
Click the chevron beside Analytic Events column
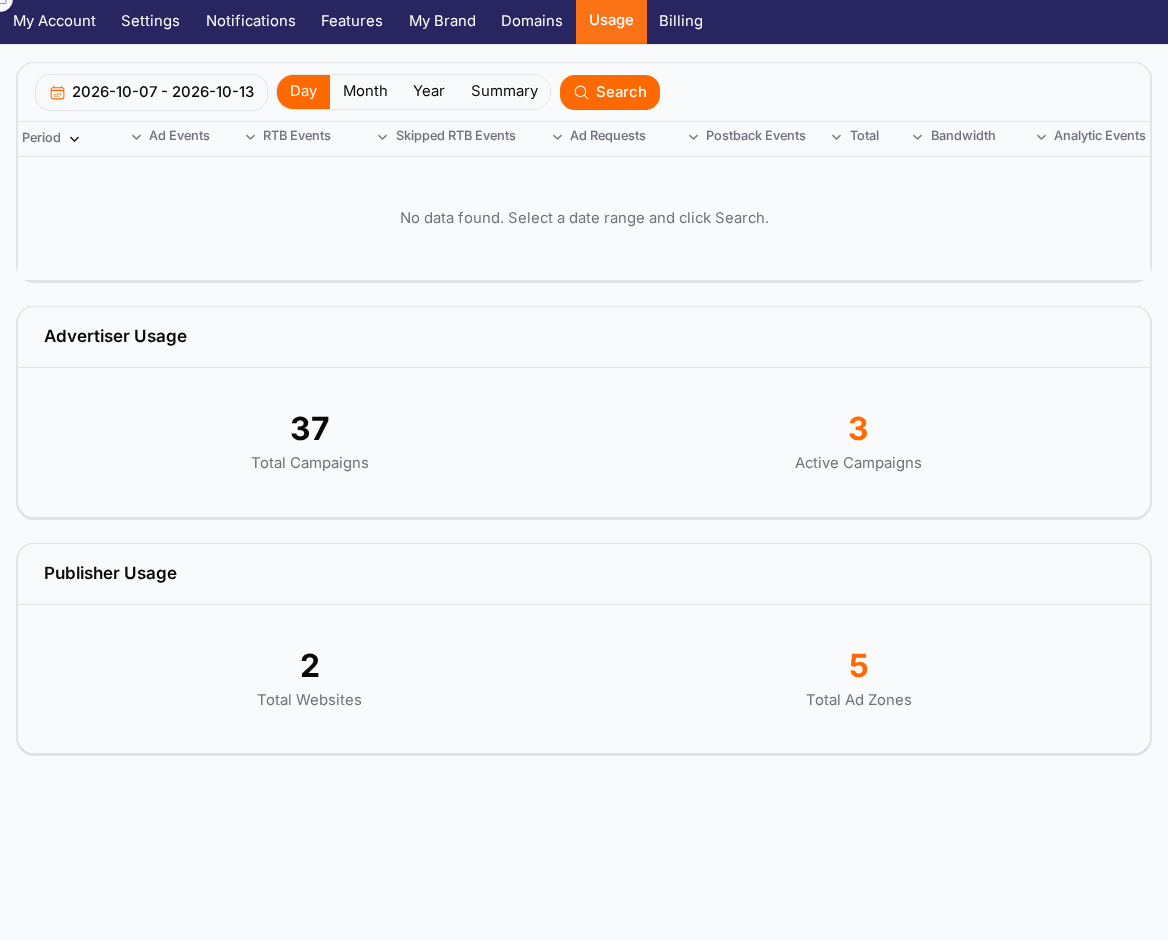click(1041, 137)
